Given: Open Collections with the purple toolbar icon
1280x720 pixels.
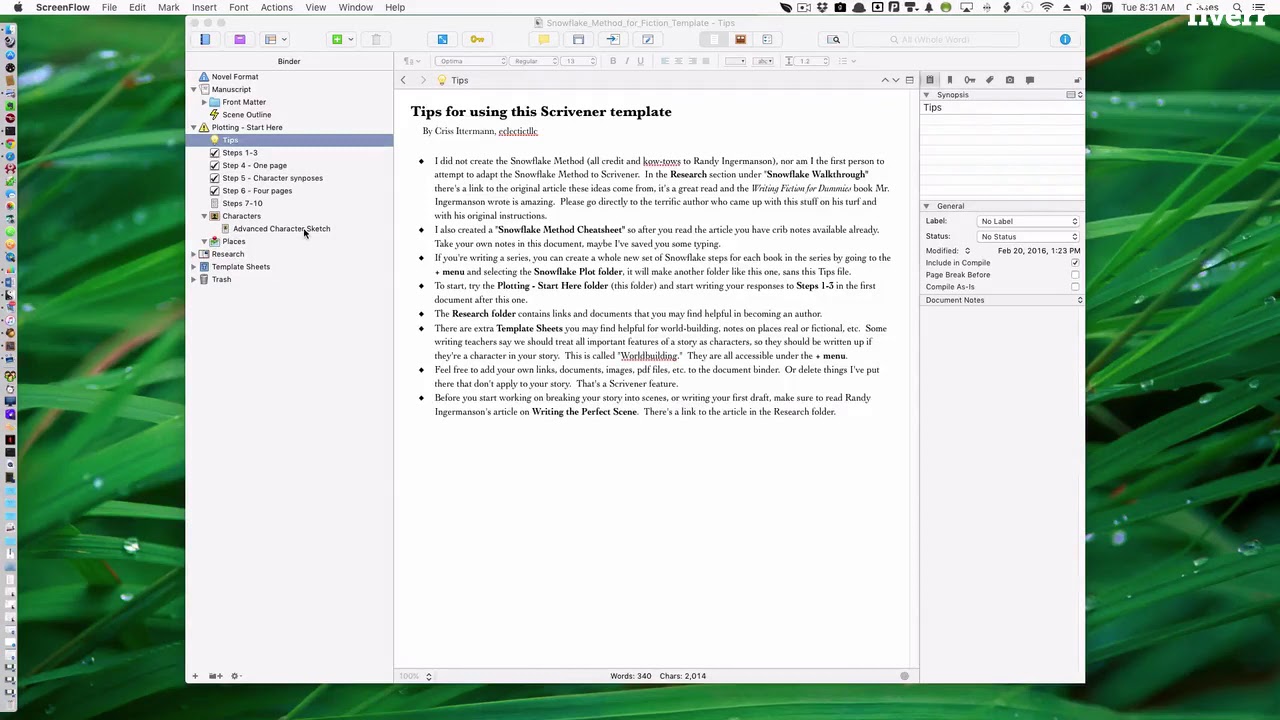Looking at the screenshot, I should pyautogui.click(x=240, y=39).
